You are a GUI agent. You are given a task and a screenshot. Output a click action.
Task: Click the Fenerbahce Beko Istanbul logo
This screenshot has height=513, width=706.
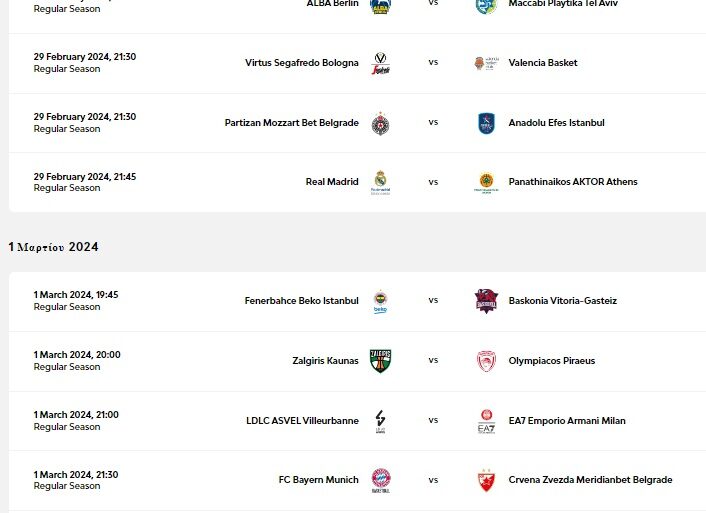pyautogui.click(x=380, y=301)
